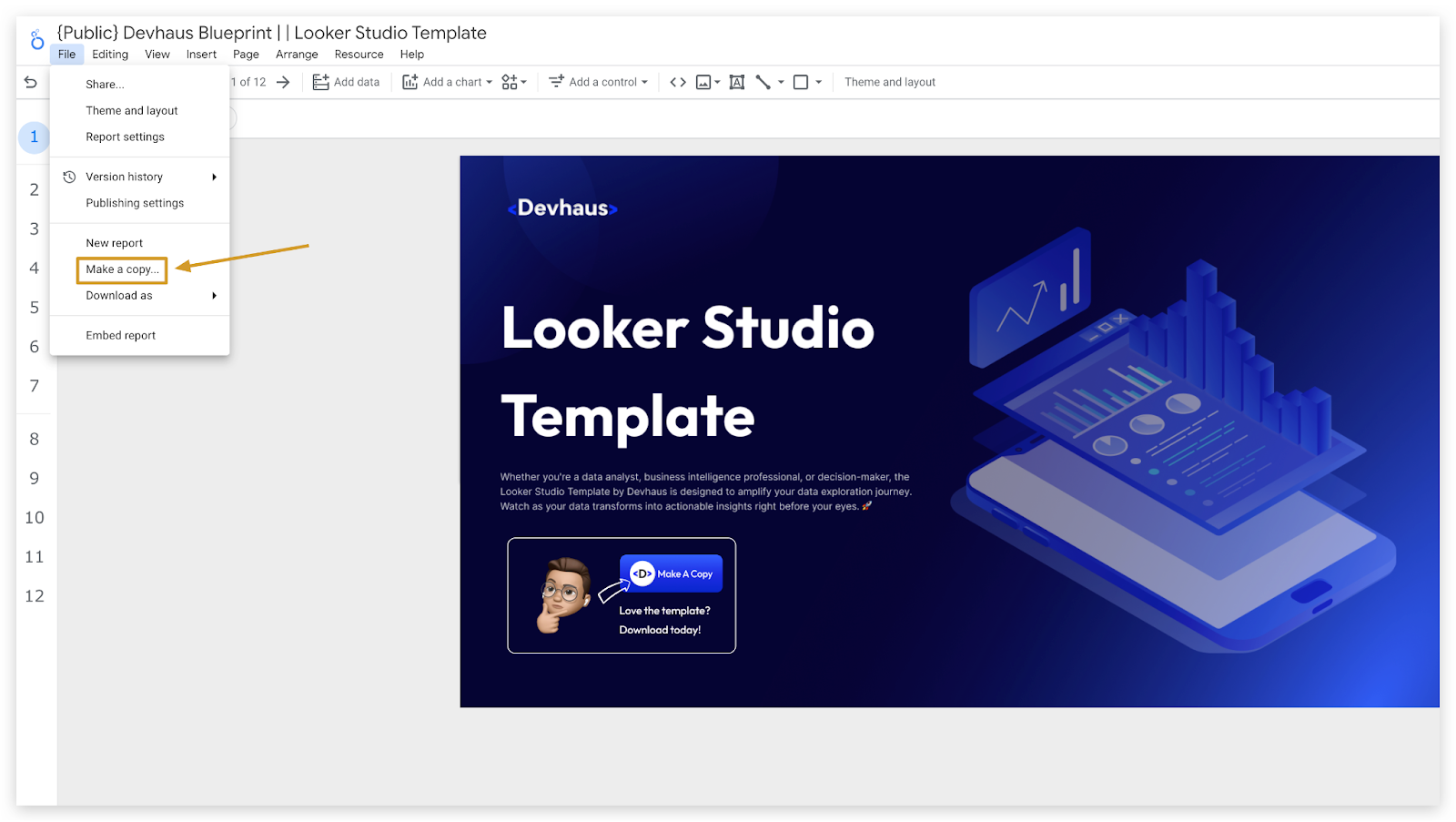Image resolution: width=1456 pixels, height=822 pixels.
Task: Choose Embed report from the File menu
Action: click(x=139, y=336)
